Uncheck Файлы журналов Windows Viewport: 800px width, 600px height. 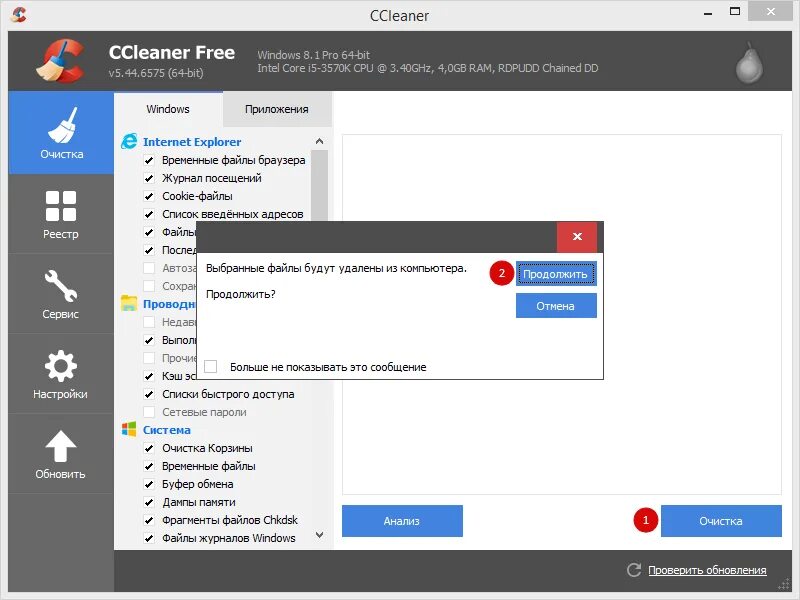tap(149, 538)
